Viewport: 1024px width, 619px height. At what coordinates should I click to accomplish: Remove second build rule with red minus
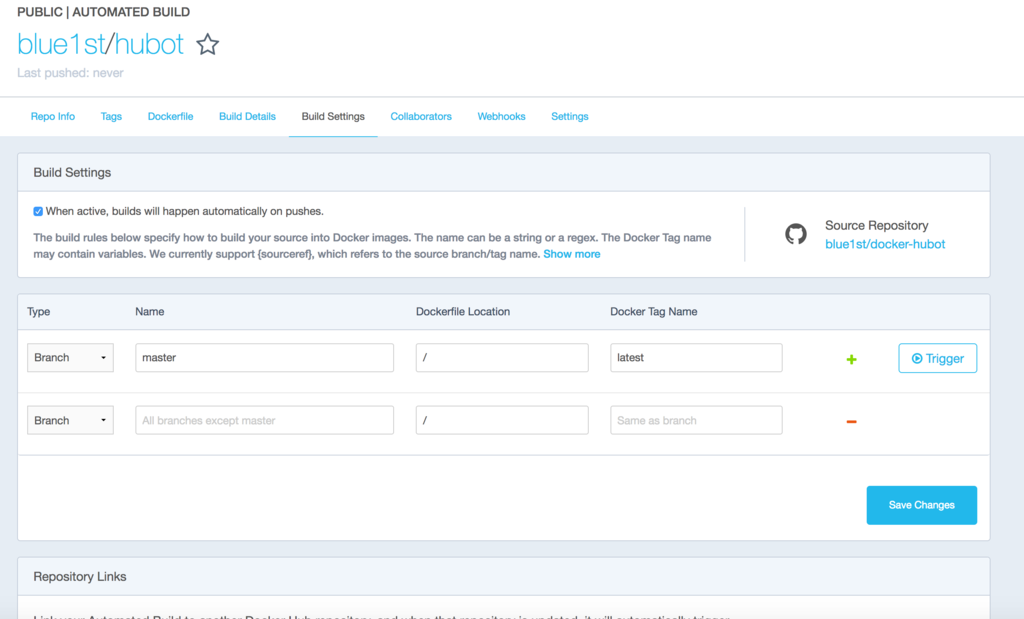click(851, 422)
